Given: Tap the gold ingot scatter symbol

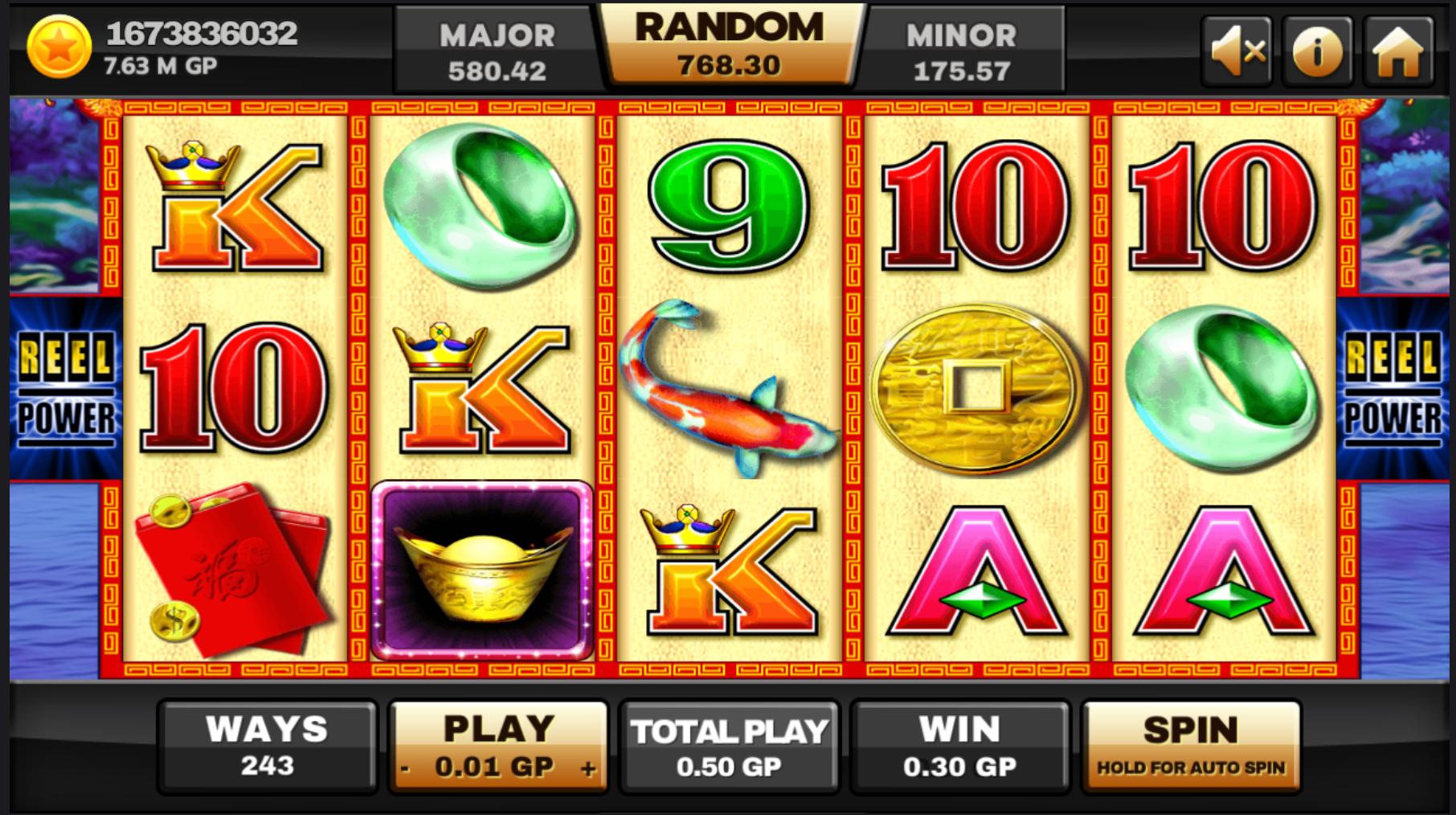Looking at the screenshot, I should pos(482,571).
